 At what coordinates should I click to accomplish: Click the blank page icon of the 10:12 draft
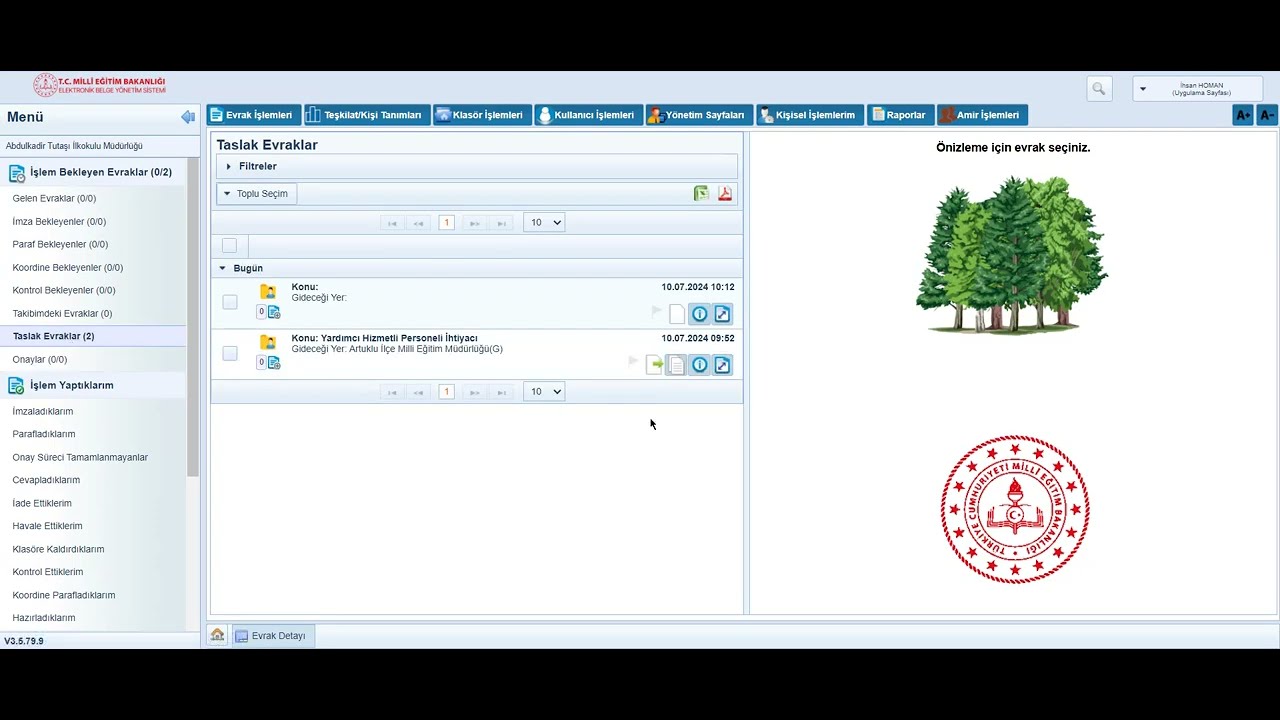click(x=677, y=314)
